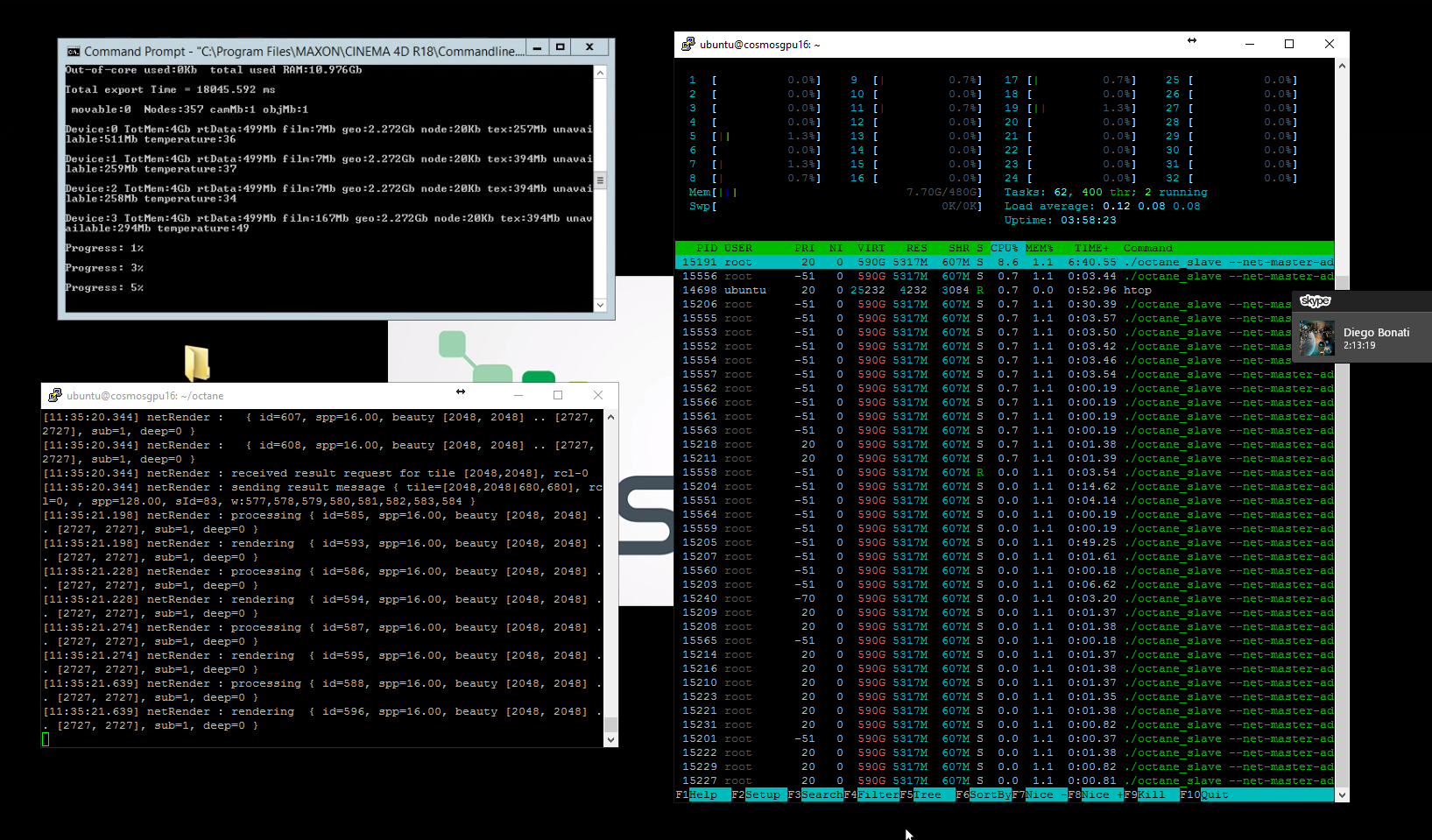Click the scroll-down arrow in the htop PuTTY window

point(1342,794)
